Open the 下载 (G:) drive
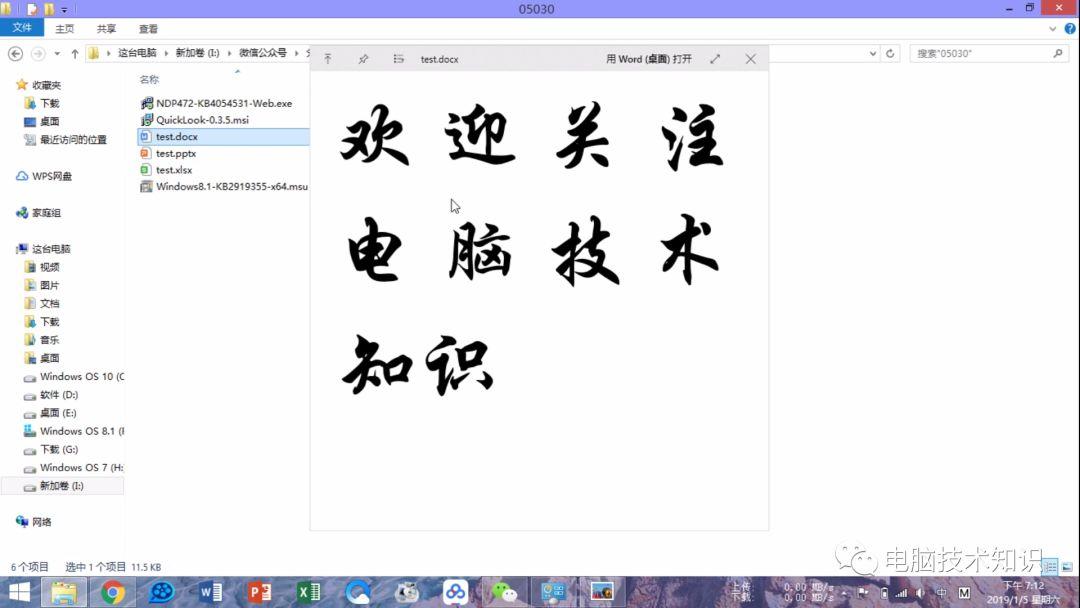The image size is (1080, 608). pyautogui.click(x=59, y=450)
